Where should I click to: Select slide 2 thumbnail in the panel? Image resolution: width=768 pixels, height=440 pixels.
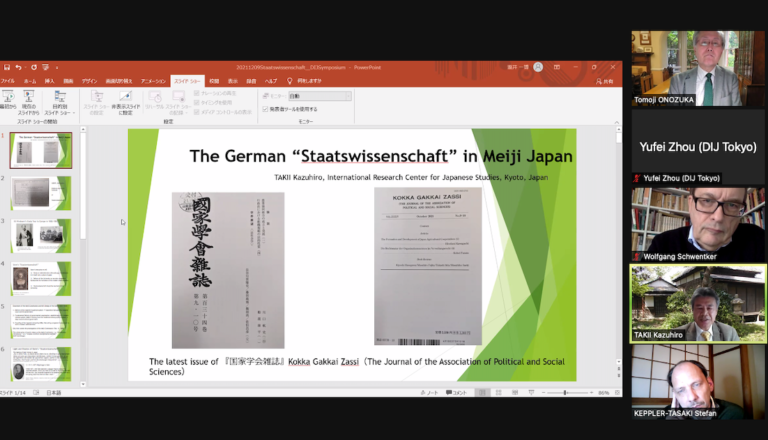tap(41, 193)
